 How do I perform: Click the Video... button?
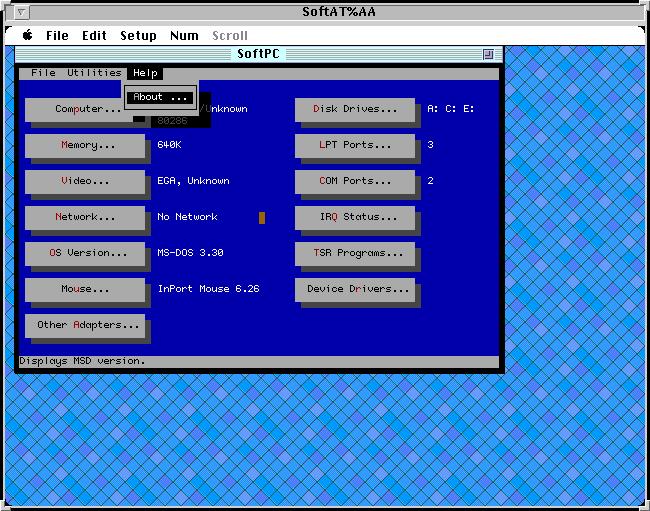87,181
